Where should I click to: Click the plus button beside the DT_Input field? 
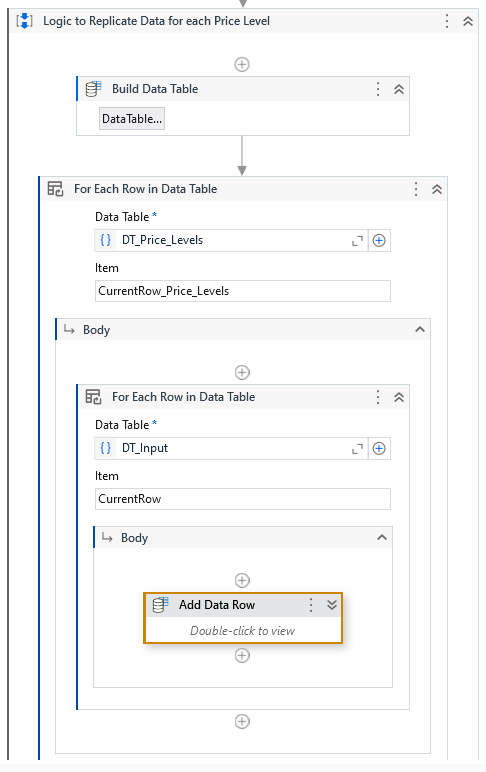379,449
